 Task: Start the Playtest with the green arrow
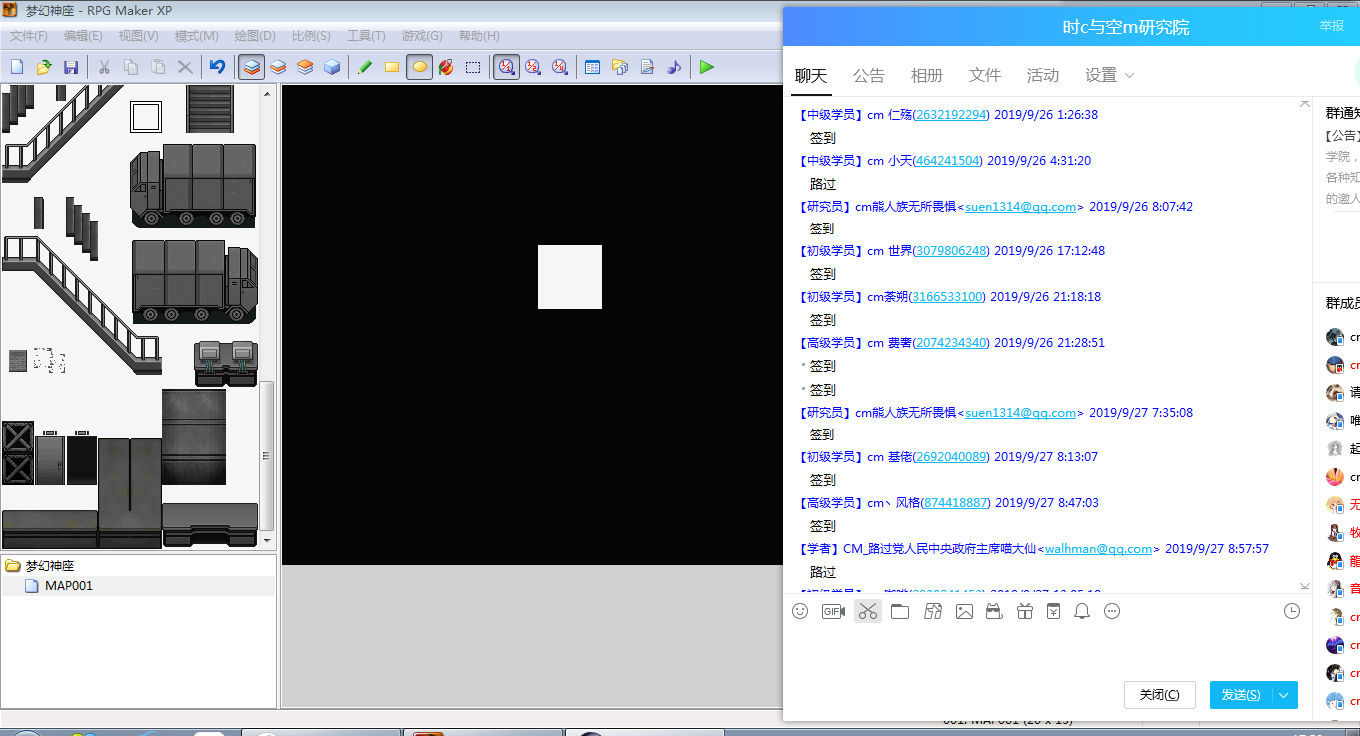click(707, 67)
